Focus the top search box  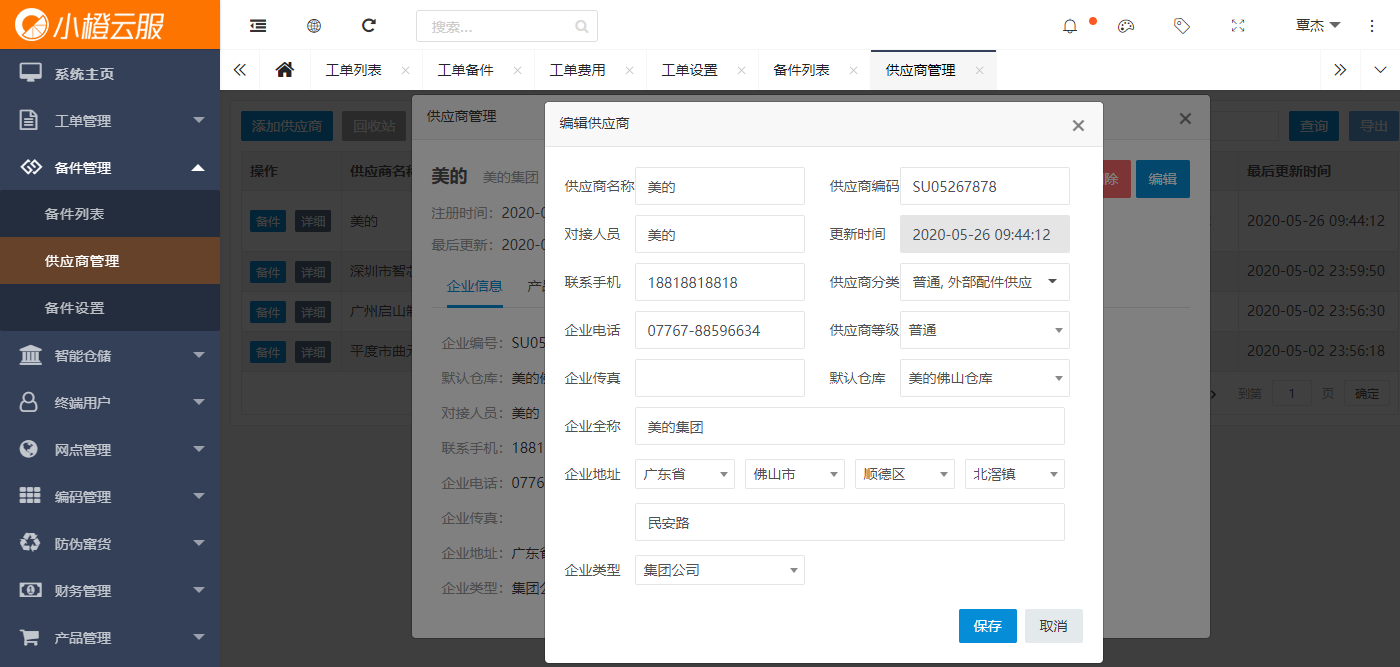click(x=507, y=26)
